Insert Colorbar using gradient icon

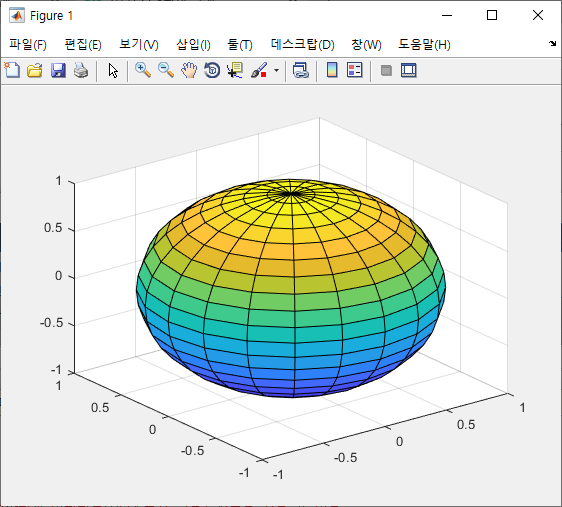point(332,70)
